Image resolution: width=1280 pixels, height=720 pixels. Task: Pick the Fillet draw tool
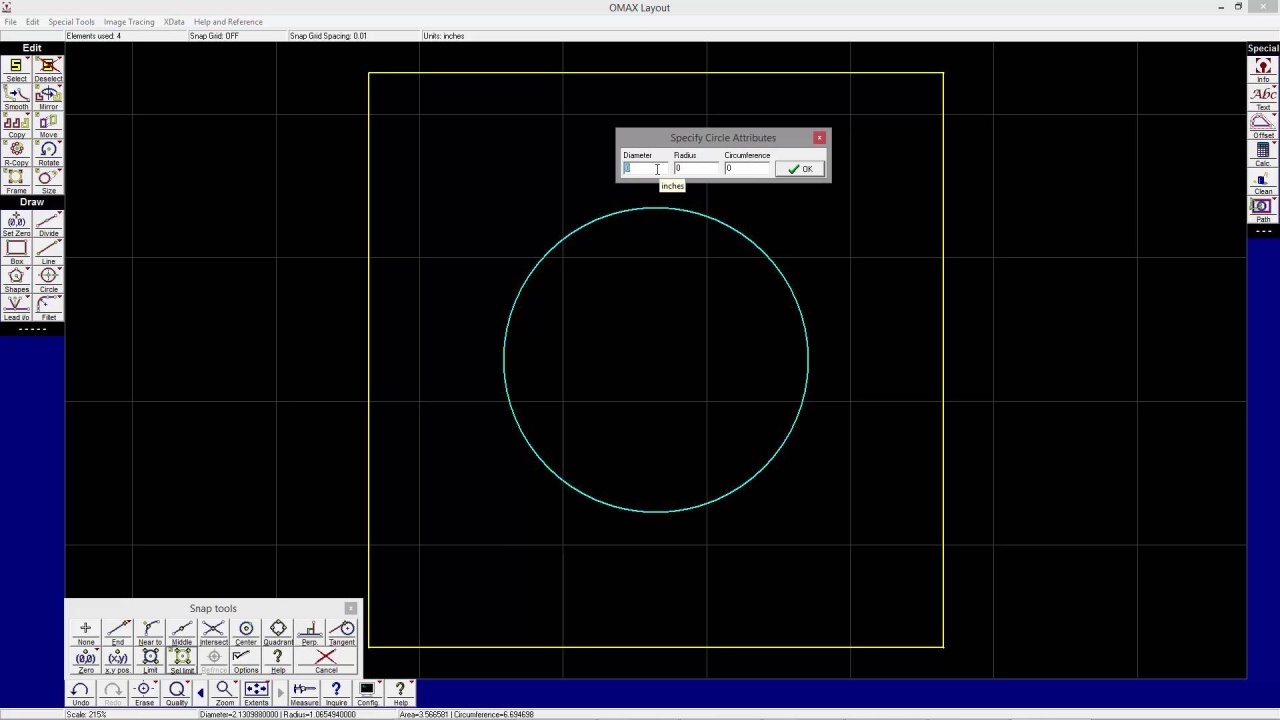tap(48, 307)
